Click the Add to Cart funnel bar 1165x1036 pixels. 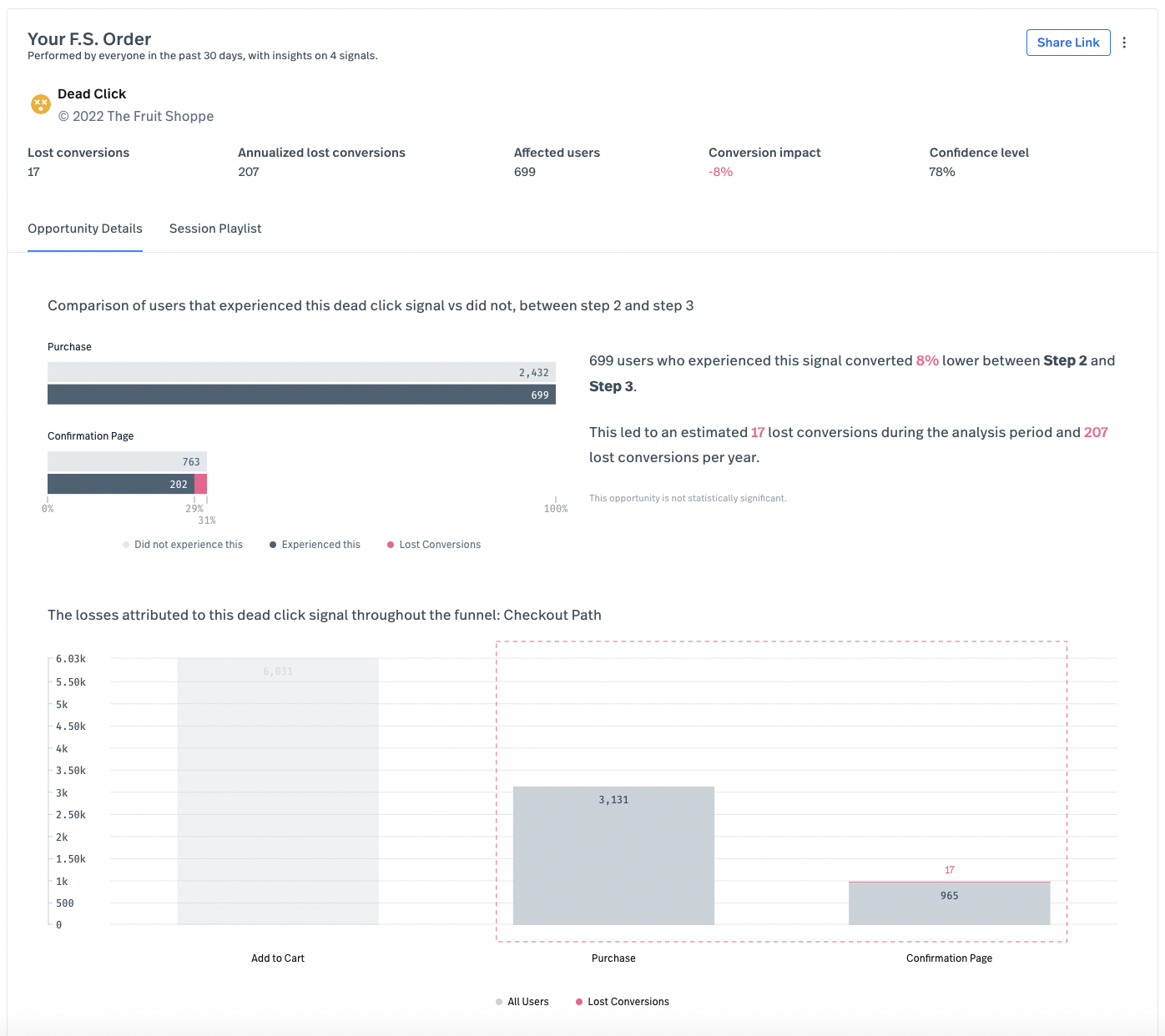(x=278, y=791)
